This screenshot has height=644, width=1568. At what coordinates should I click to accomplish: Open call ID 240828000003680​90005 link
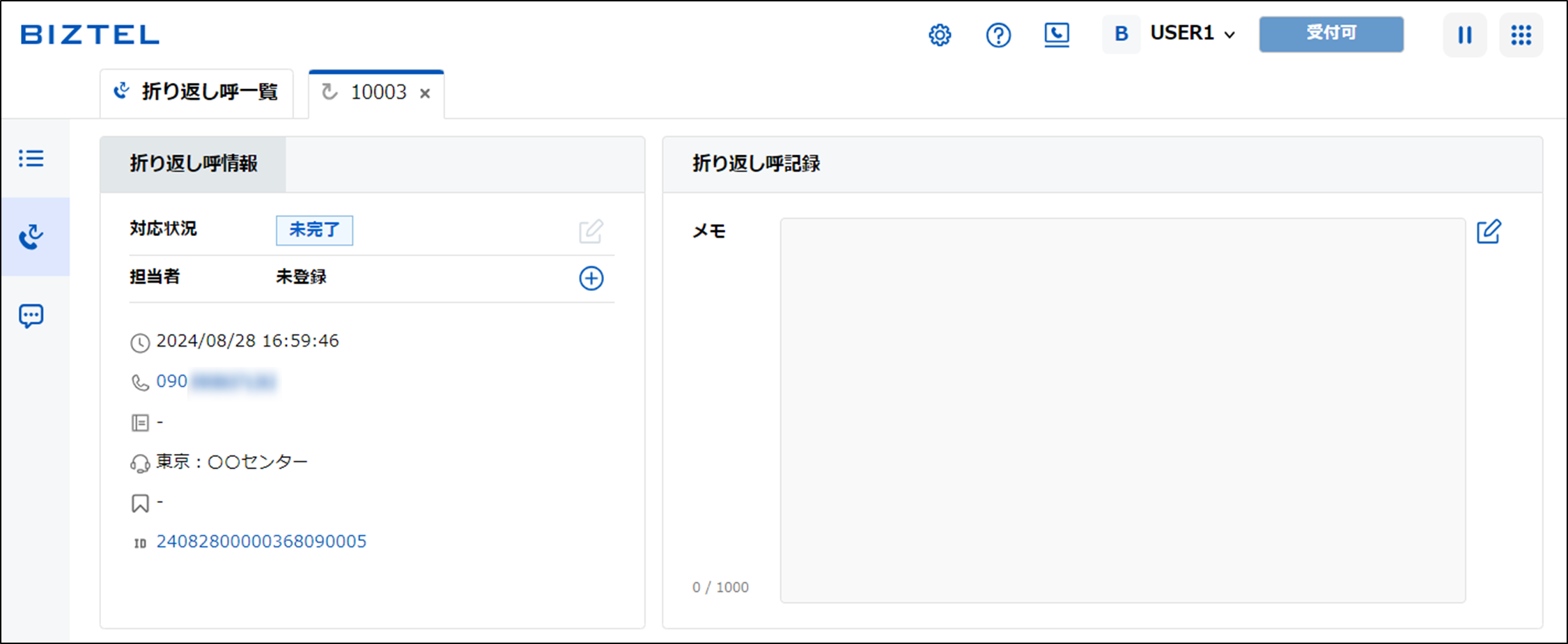pos(261,542)
